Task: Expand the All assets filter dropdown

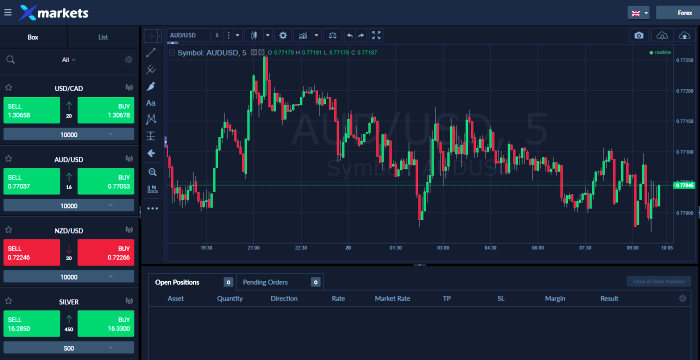Action: [69, 60]
